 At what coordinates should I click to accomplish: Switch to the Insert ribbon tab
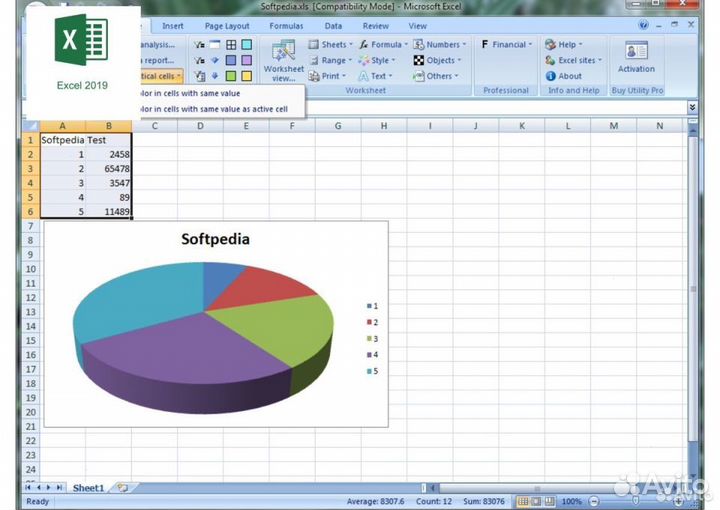173,26
